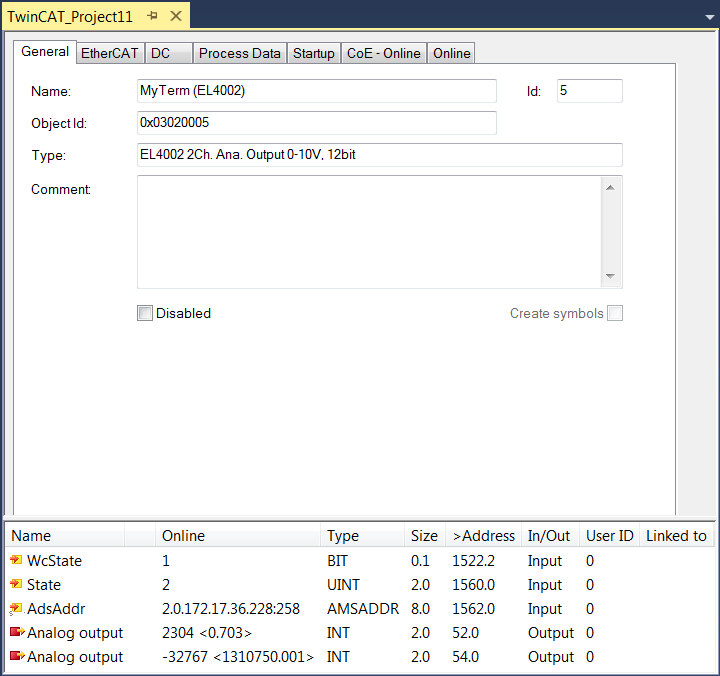Click the Comment scrollbar down arrow
This screenshot has width=720, height=676.
(x=611, y=276)
